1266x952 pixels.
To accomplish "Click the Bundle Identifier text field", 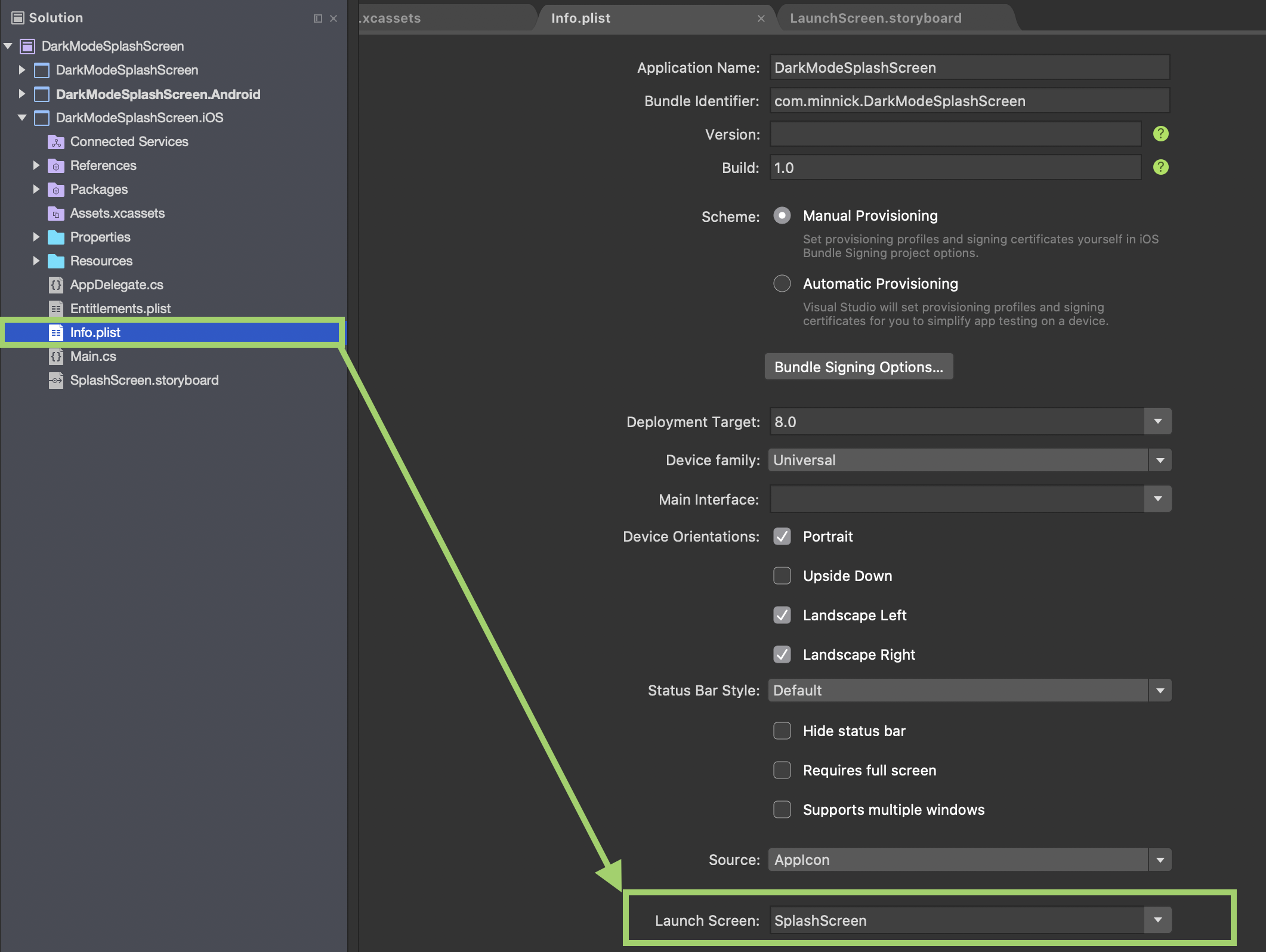I will click(969, 101).
